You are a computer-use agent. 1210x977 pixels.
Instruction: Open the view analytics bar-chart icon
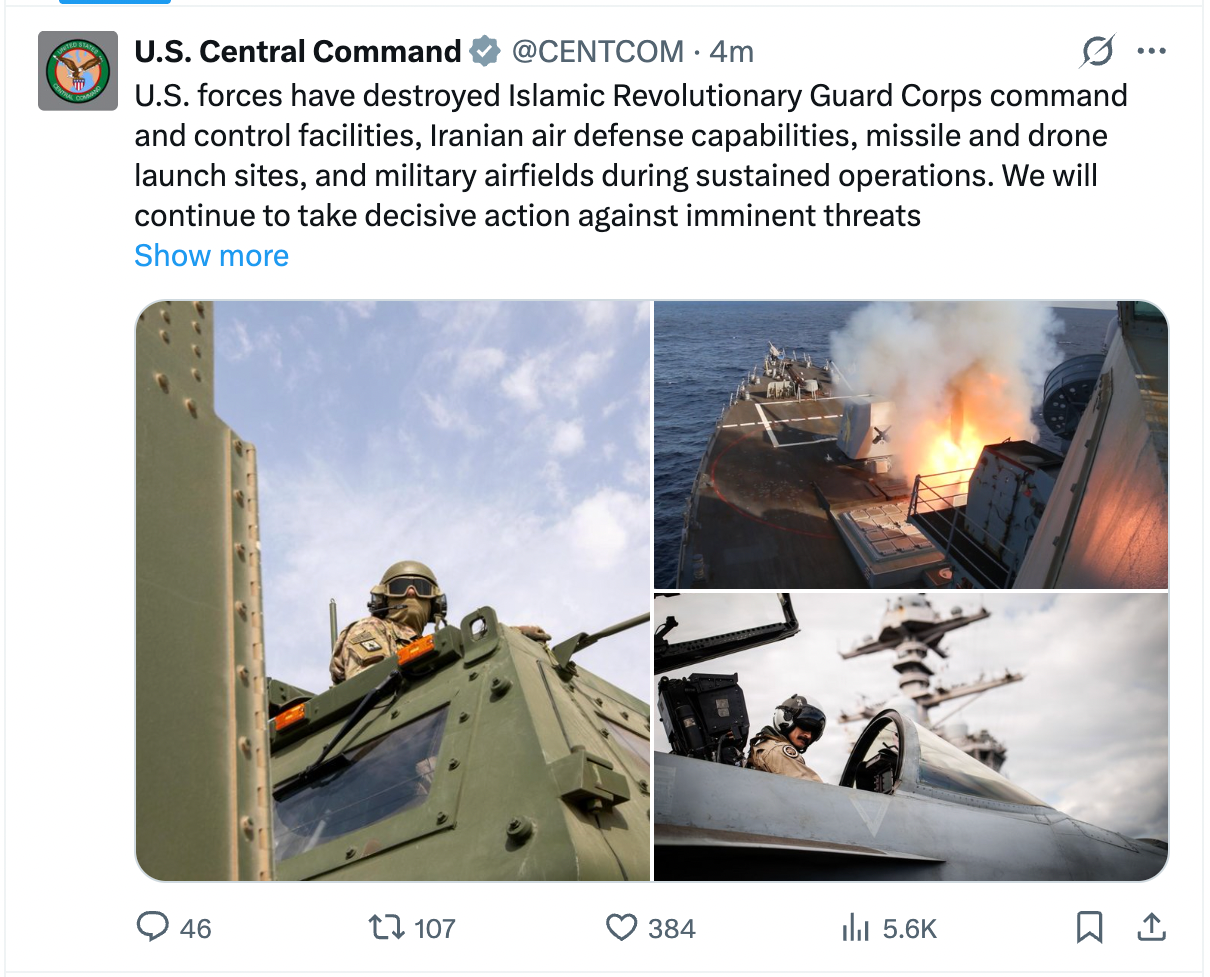tap(857, 928)
